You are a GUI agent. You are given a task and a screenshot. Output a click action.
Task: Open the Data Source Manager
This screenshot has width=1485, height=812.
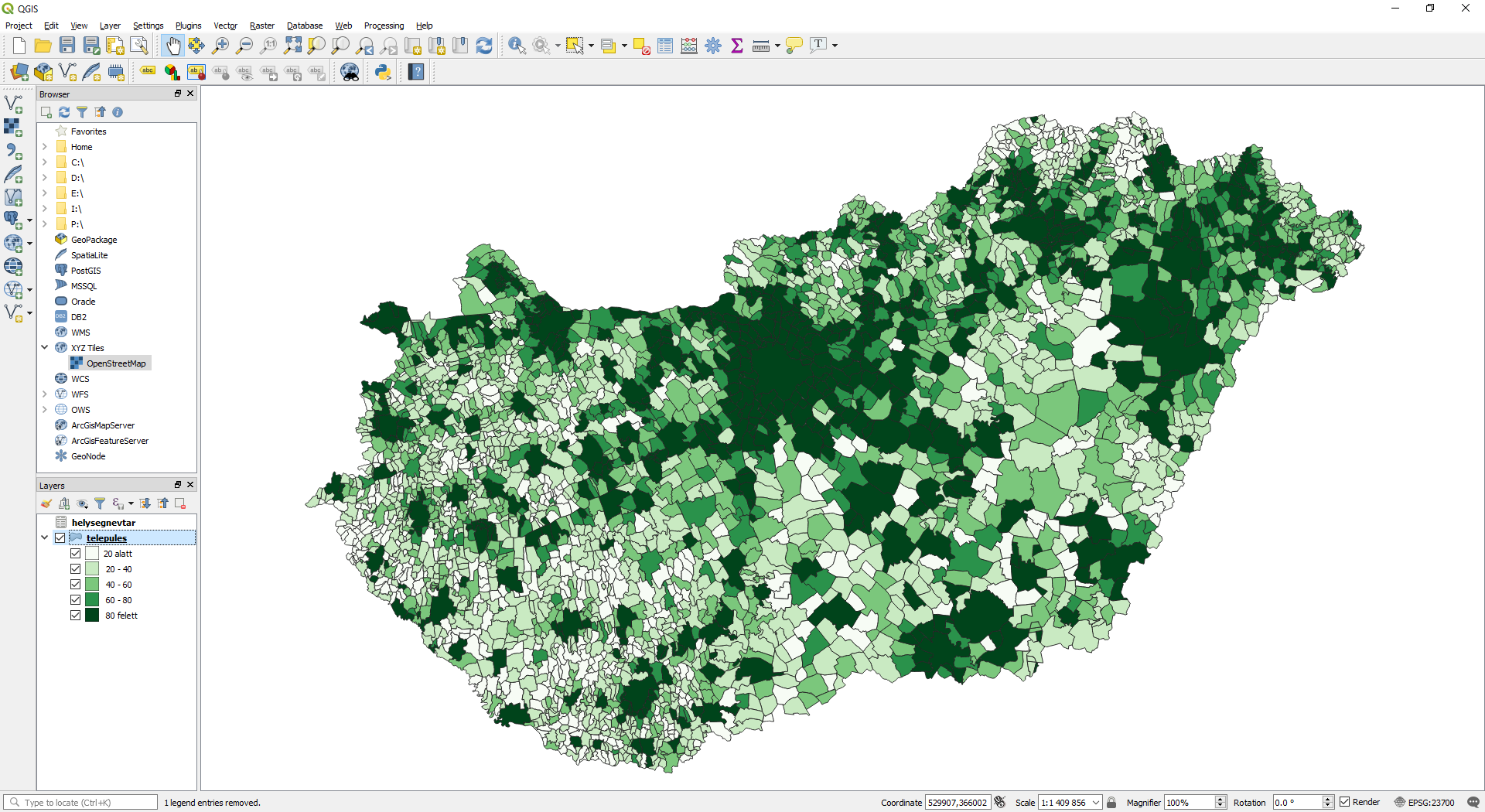click(x=19, y=72)
